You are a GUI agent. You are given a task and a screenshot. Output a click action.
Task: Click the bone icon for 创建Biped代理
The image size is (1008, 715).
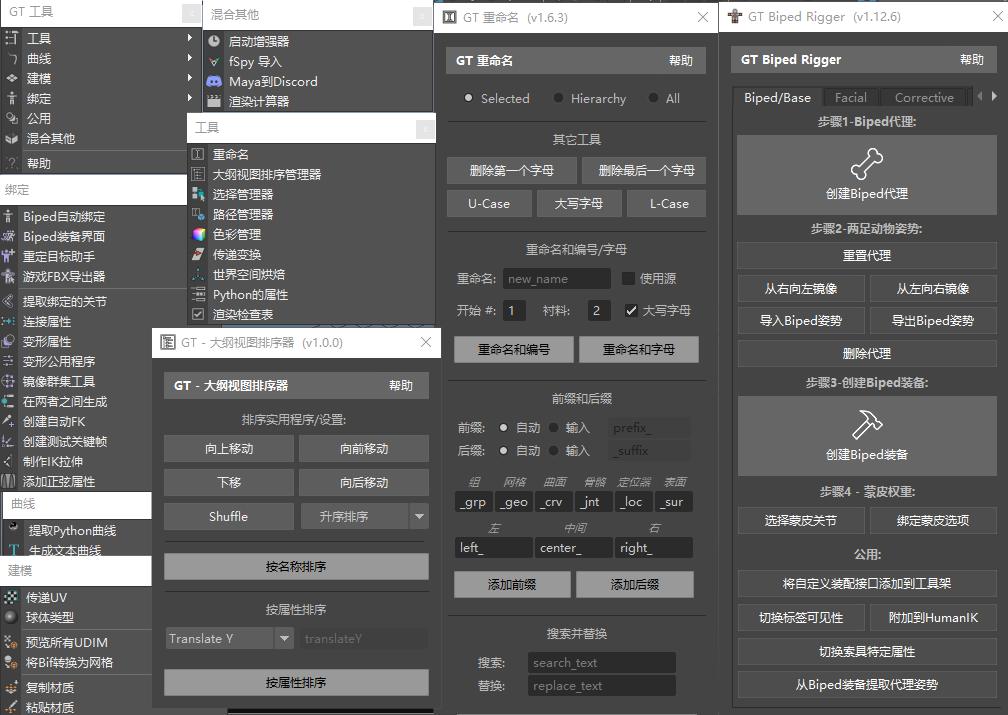[867, 163]
